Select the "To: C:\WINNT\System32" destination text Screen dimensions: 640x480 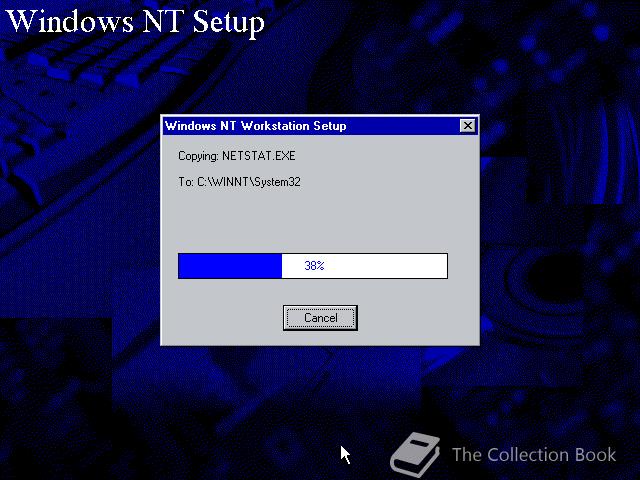[x=239, y=182]
